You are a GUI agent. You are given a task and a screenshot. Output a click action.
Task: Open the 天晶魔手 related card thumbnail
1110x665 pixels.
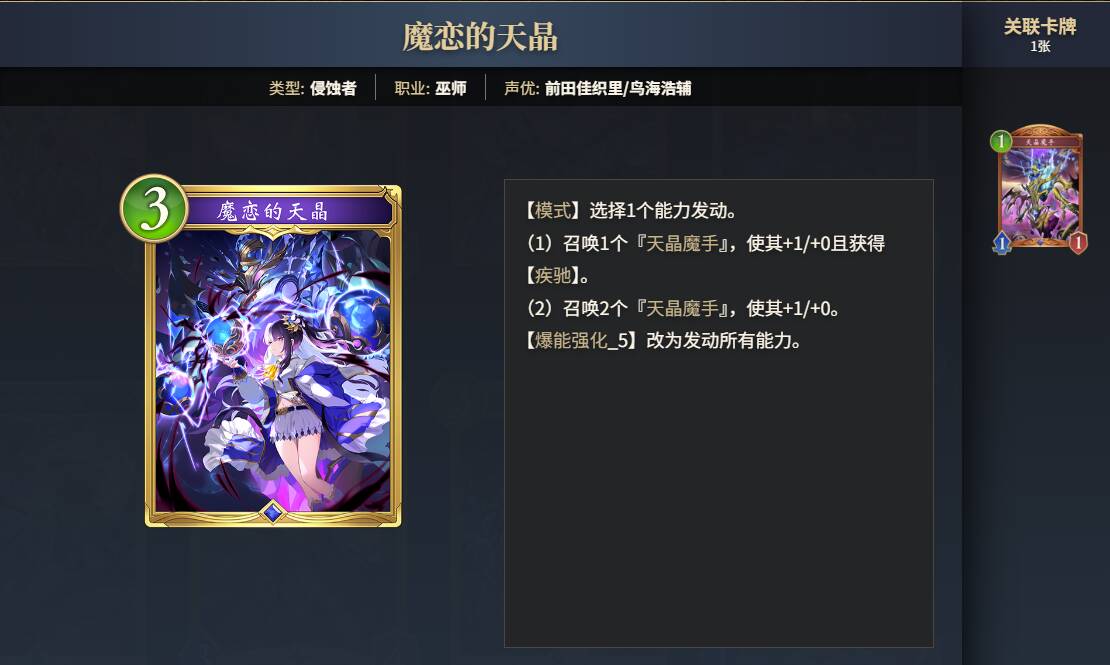point(1039,188)
